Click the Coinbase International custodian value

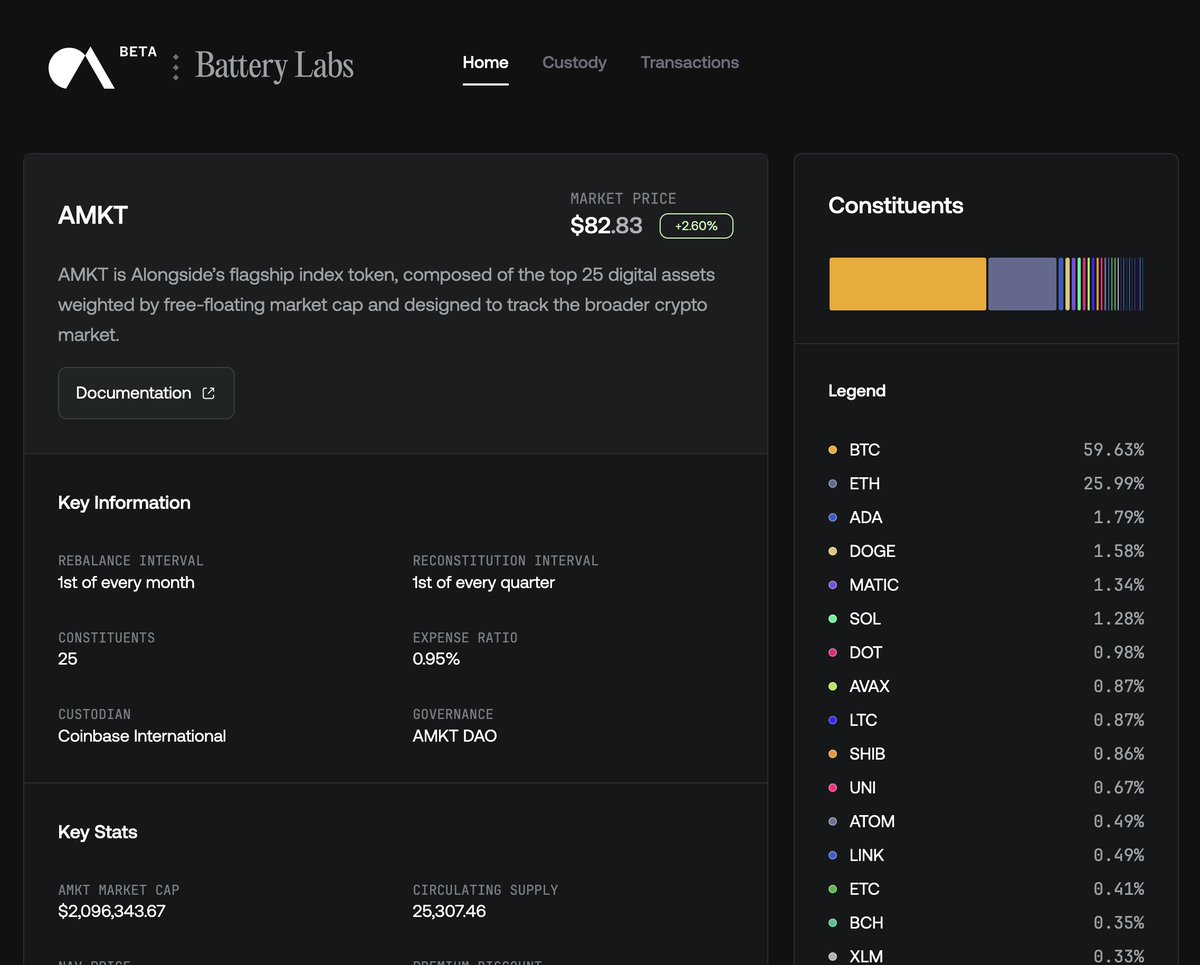coord(142,736)
